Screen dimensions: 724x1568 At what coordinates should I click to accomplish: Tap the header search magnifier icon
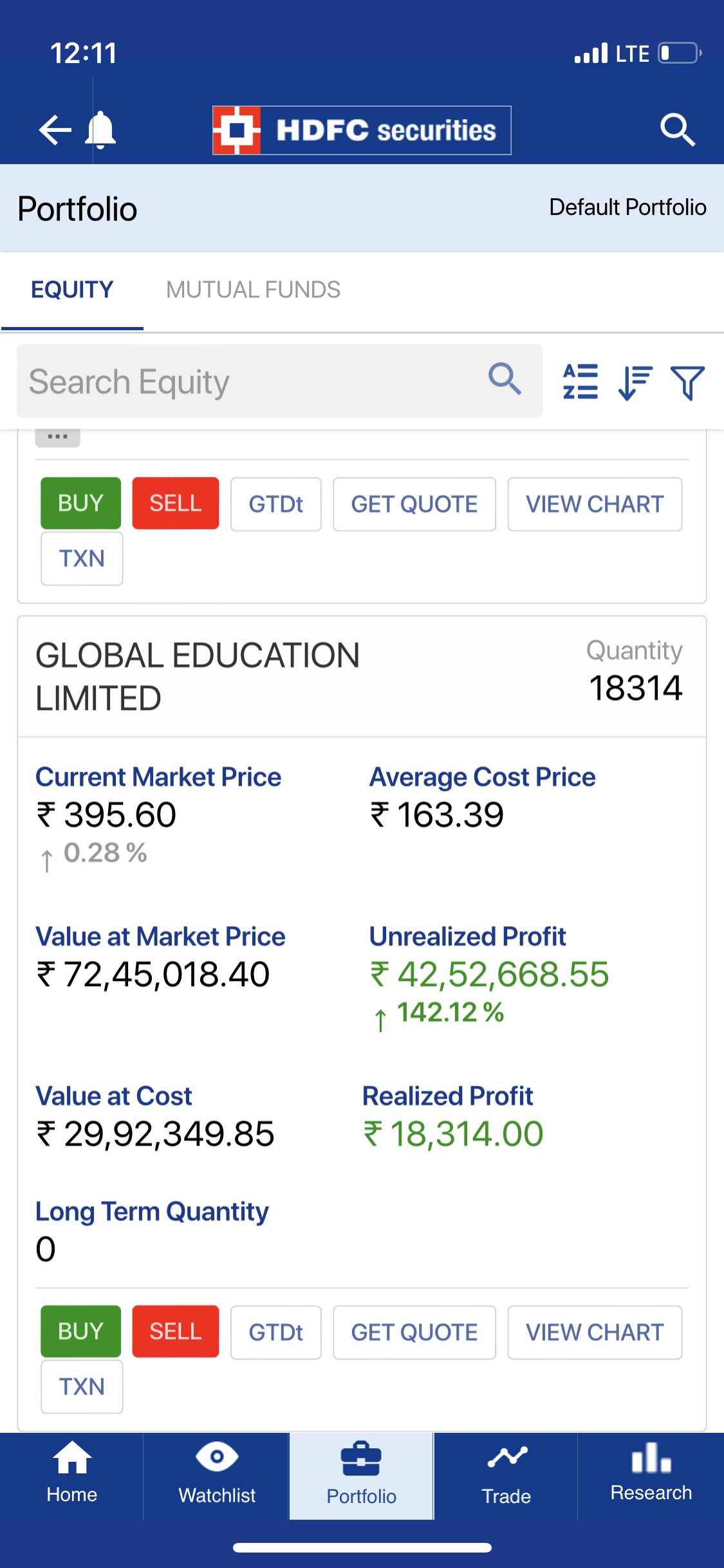[x=677, y=130]
